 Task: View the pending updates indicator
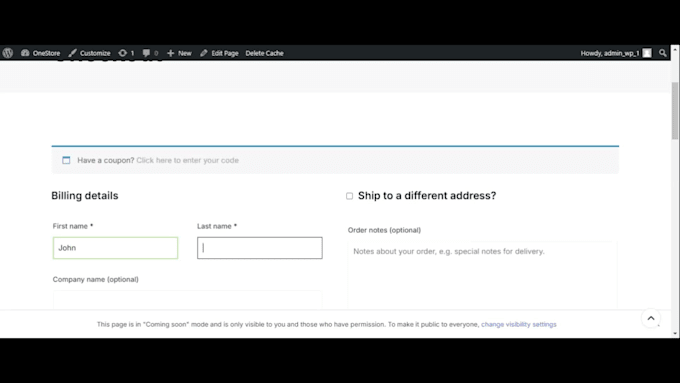tap(126, 53)
